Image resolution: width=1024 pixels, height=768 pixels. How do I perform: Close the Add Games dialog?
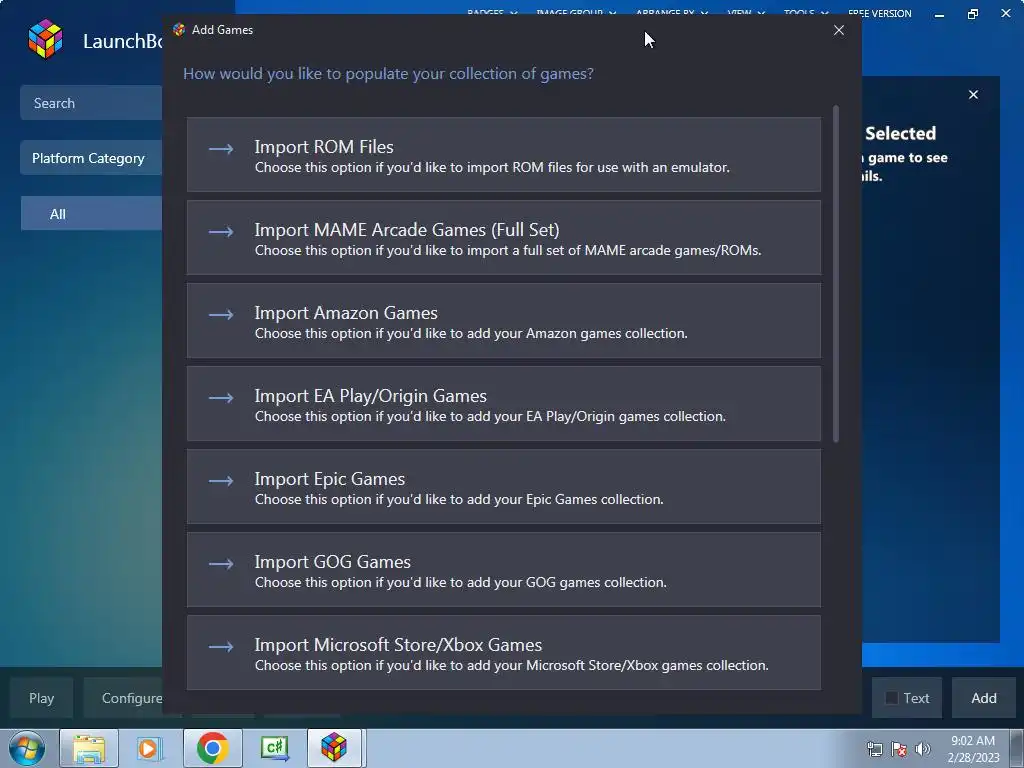click(x=839, y=30)
